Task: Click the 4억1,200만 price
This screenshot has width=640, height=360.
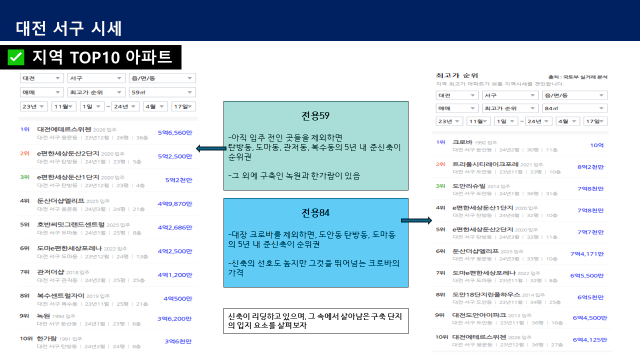Action: point(175,275)
